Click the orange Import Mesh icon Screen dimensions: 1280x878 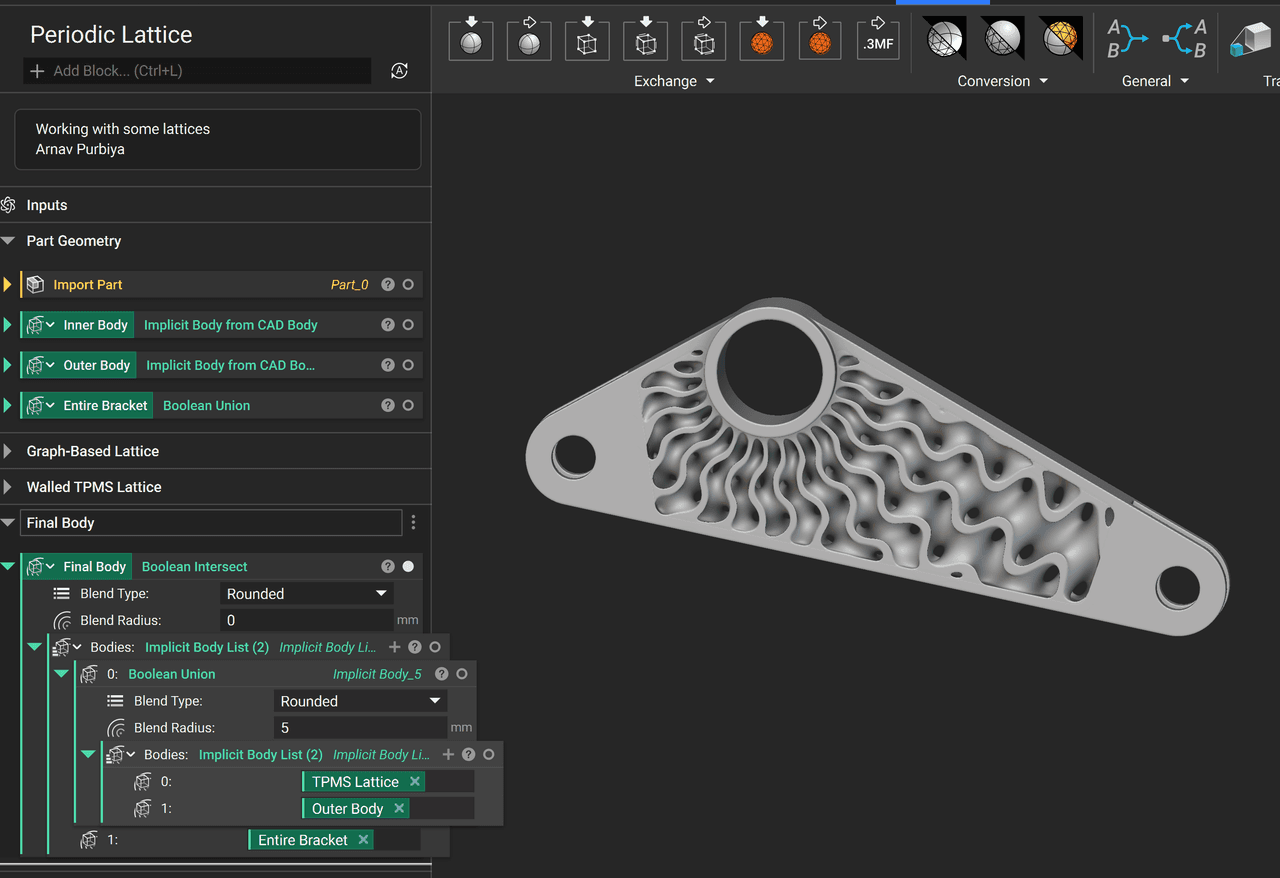coord(761,42)
